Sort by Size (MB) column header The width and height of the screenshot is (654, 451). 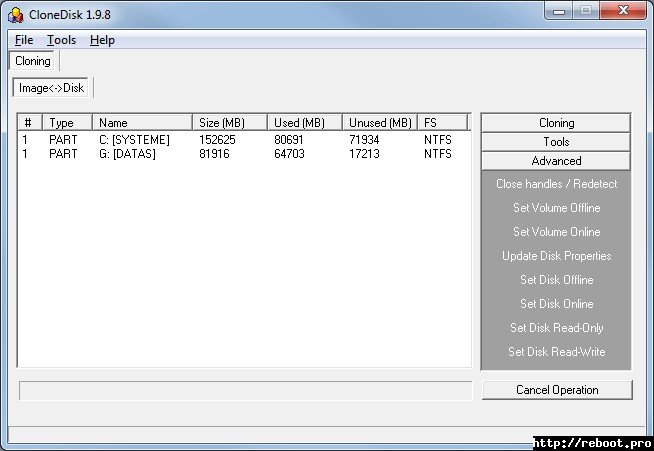[230, 123]
